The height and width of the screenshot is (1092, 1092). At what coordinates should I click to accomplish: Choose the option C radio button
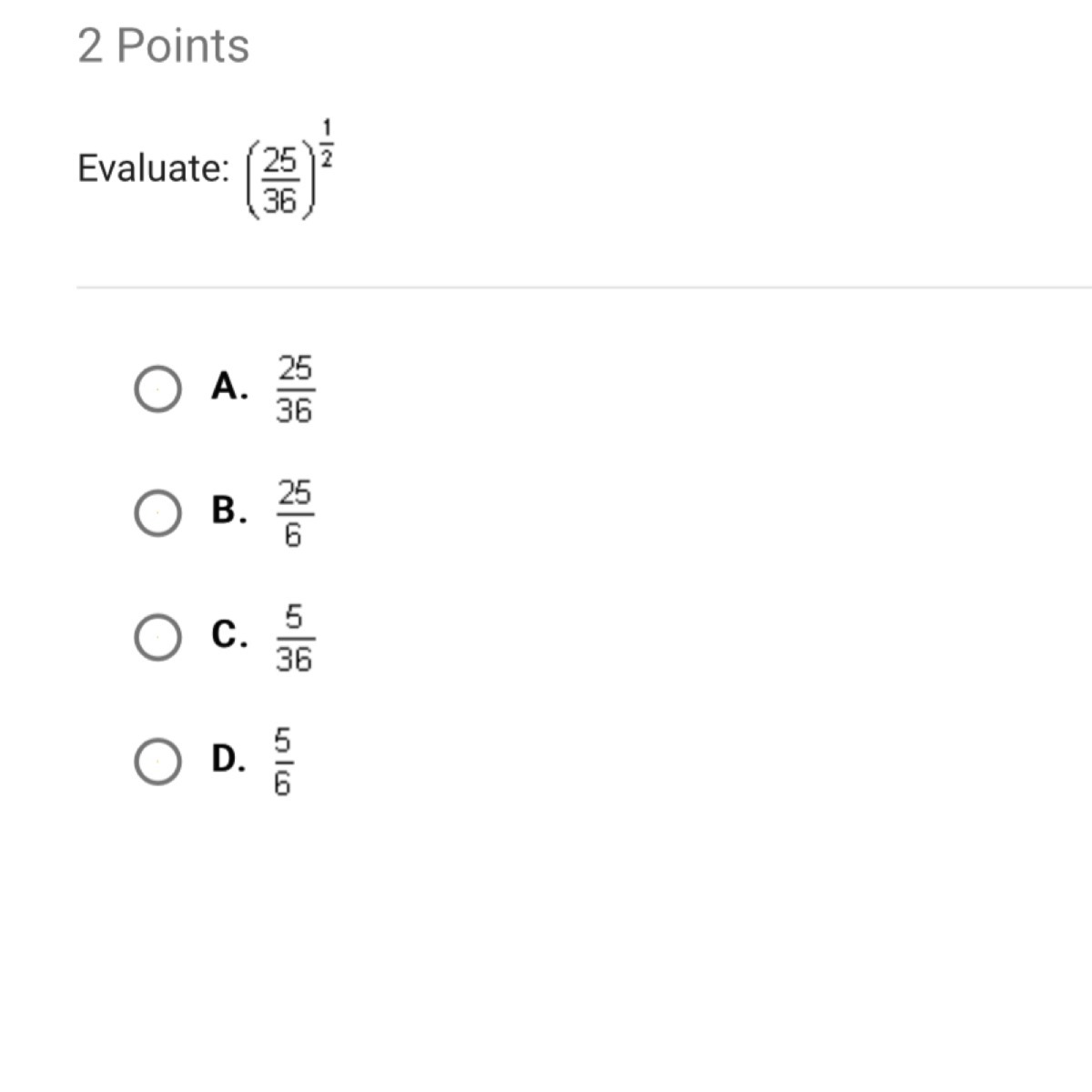point(157,637)
